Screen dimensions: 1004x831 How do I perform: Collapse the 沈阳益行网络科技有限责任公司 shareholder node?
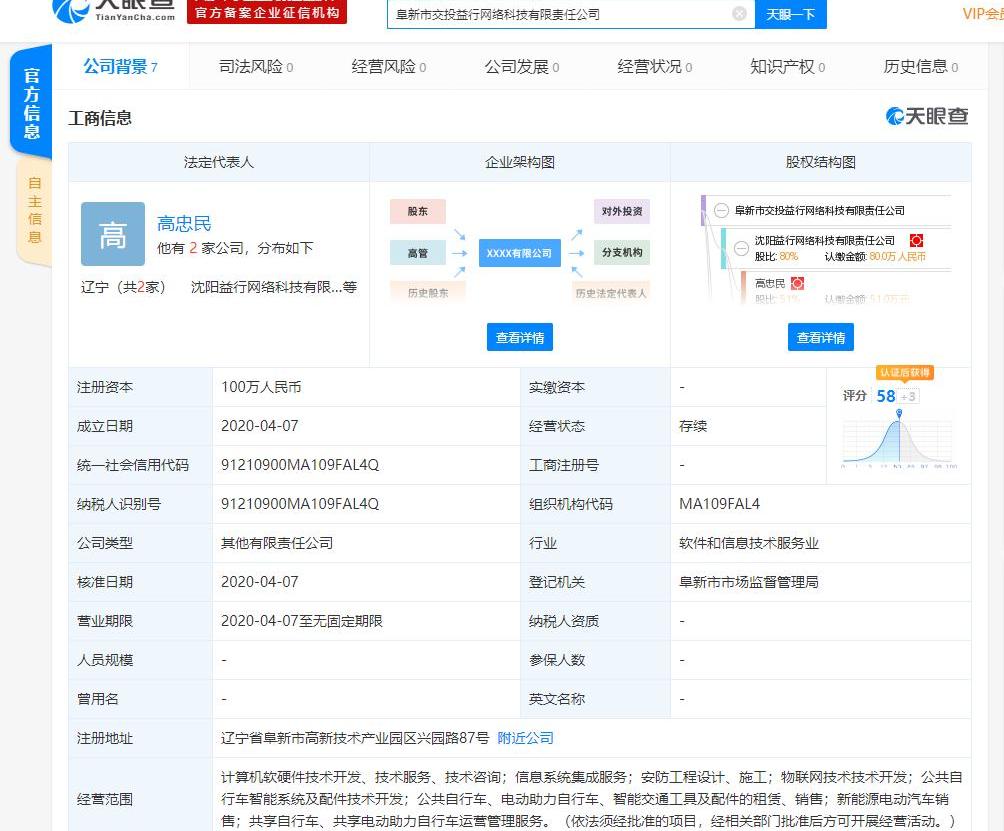click(x=741, y=248)
